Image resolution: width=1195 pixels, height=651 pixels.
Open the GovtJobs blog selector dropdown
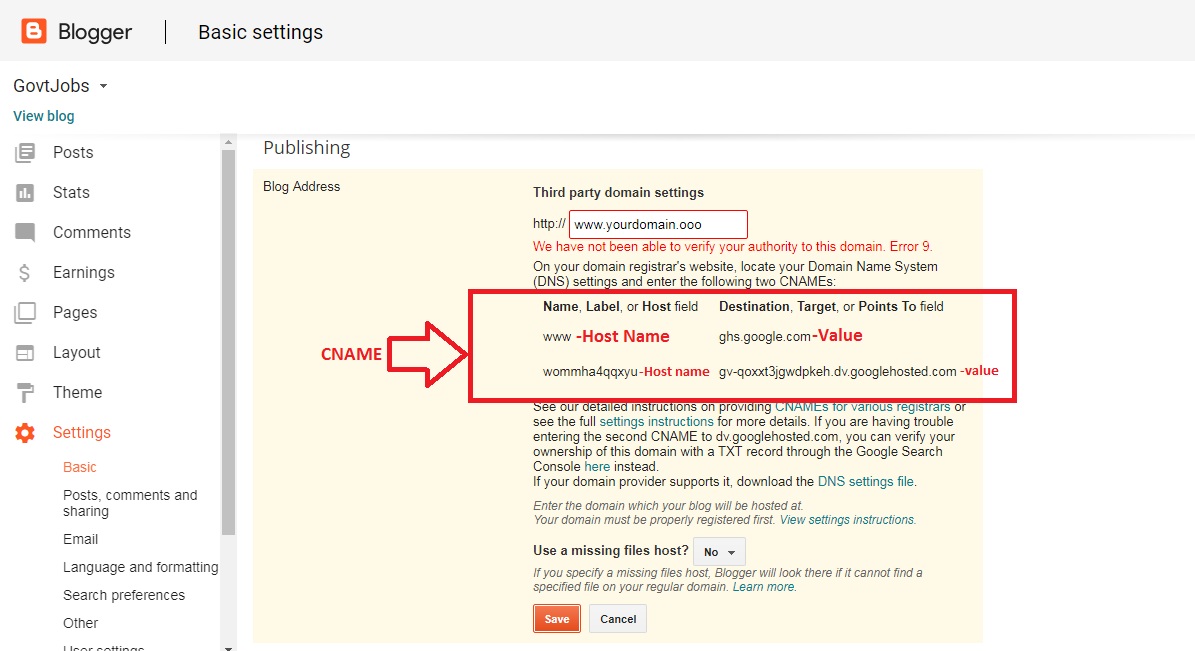click(60, 85)
